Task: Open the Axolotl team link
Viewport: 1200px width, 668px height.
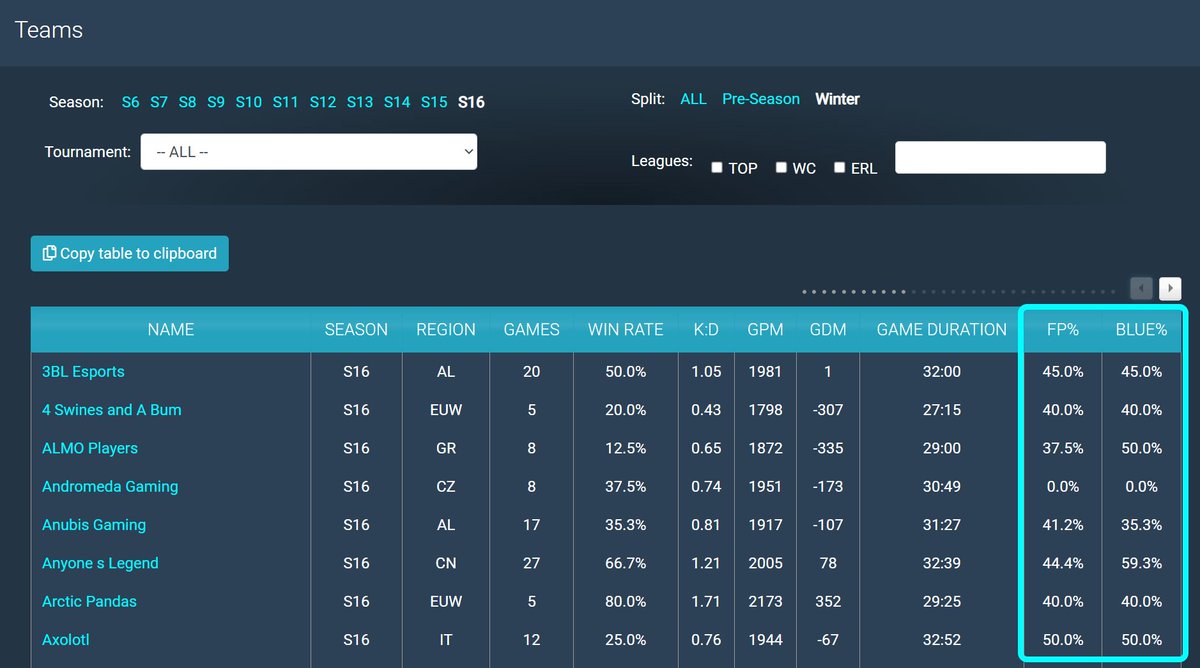Action: [66, 640]
